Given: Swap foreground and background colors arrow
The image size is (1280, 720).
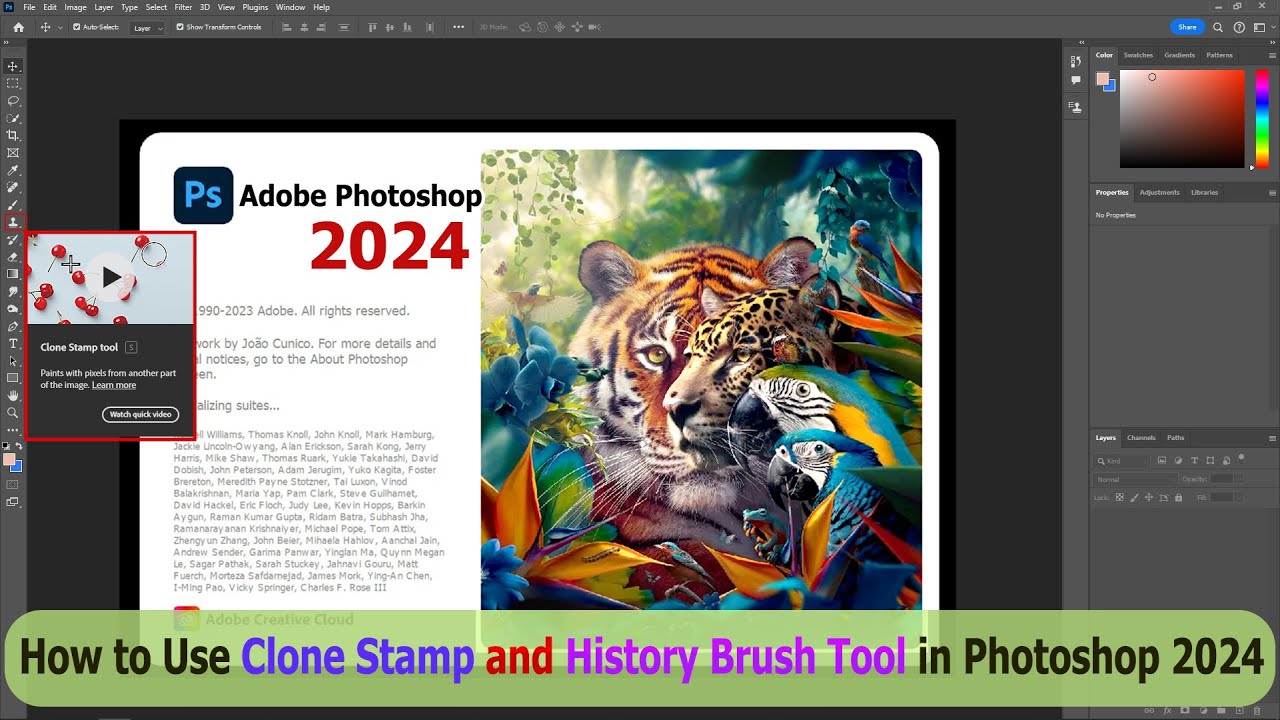Looking at the screenshot, I should click(x=19, y=446).
